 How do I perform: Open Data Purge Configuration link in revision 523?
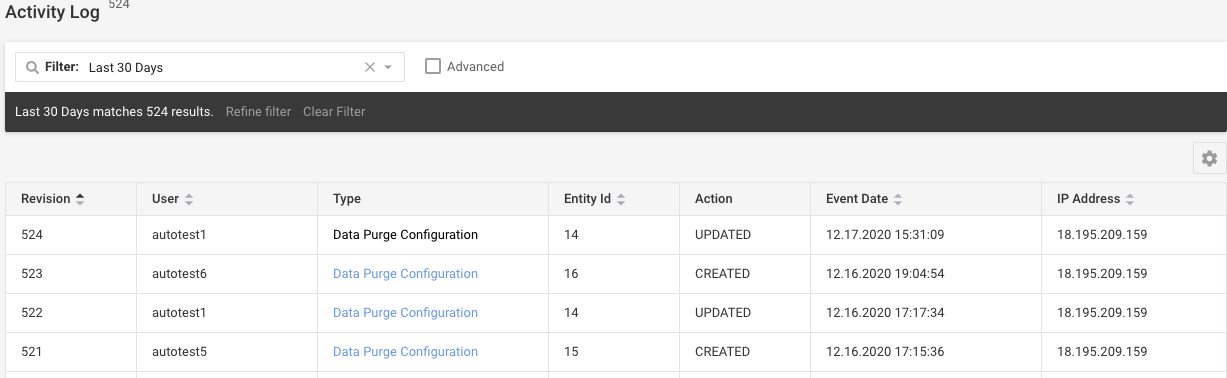click(x=405, y=274)
